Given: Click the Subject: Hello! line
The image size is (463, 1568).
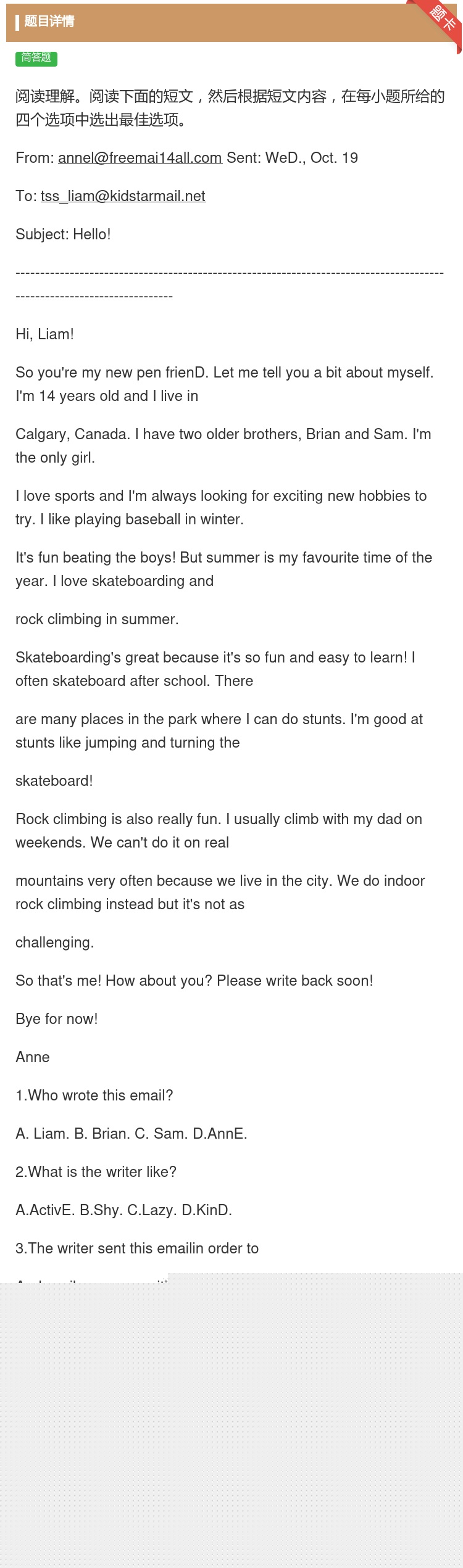Looking at the screenshot, I should [63, 234].
